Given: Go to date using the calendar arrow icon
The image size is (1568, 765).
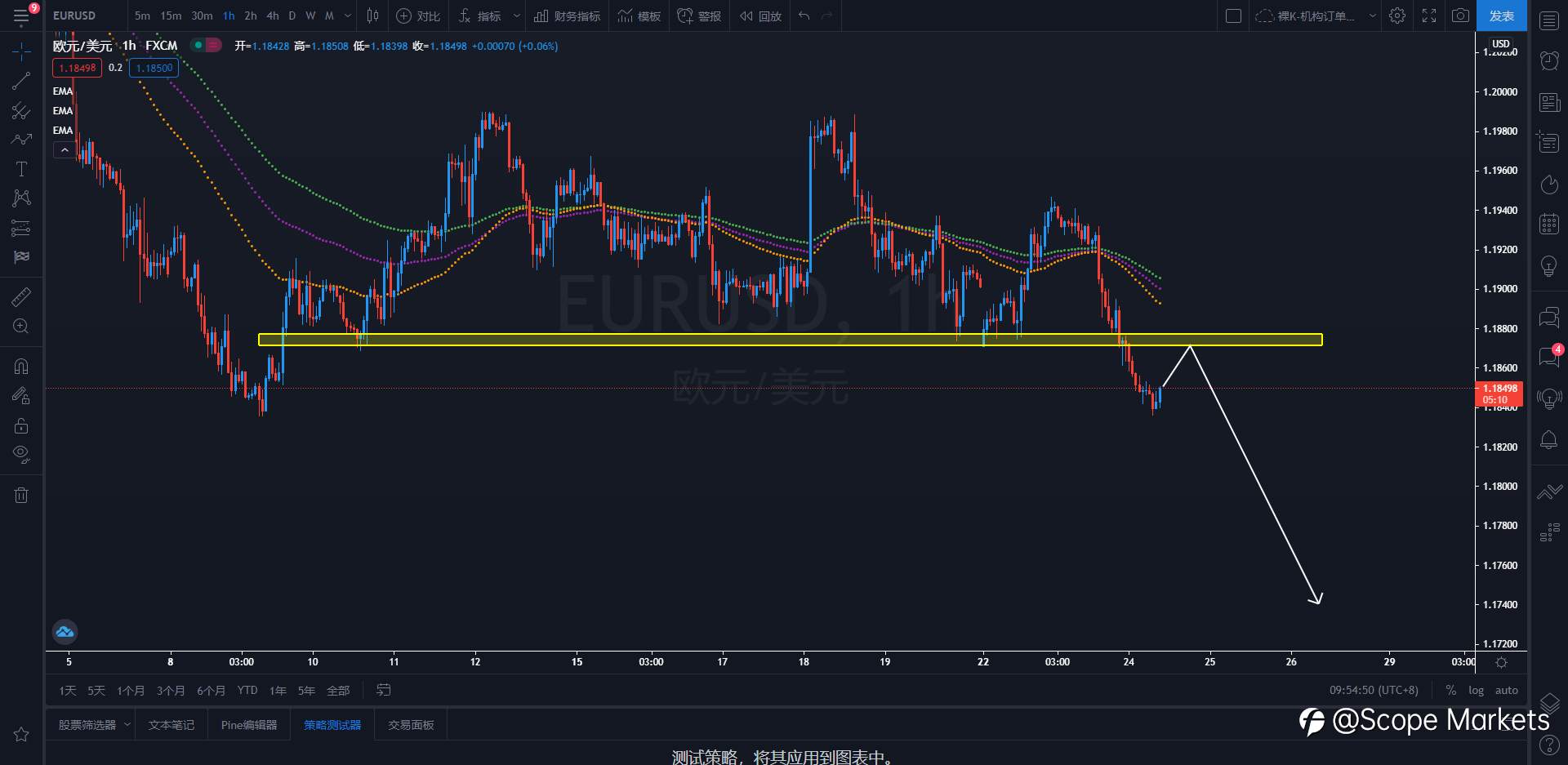Looking at the screenshot, I should tap(383, 691).
